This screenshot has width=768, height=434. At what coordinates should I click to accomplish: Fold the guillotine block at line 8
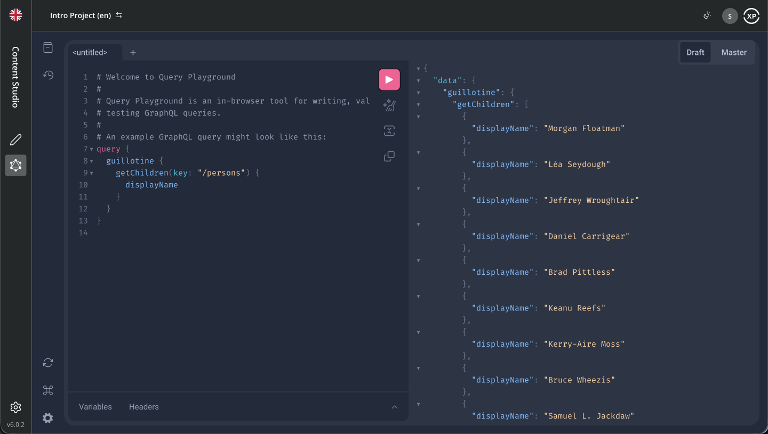pos(92,161)
